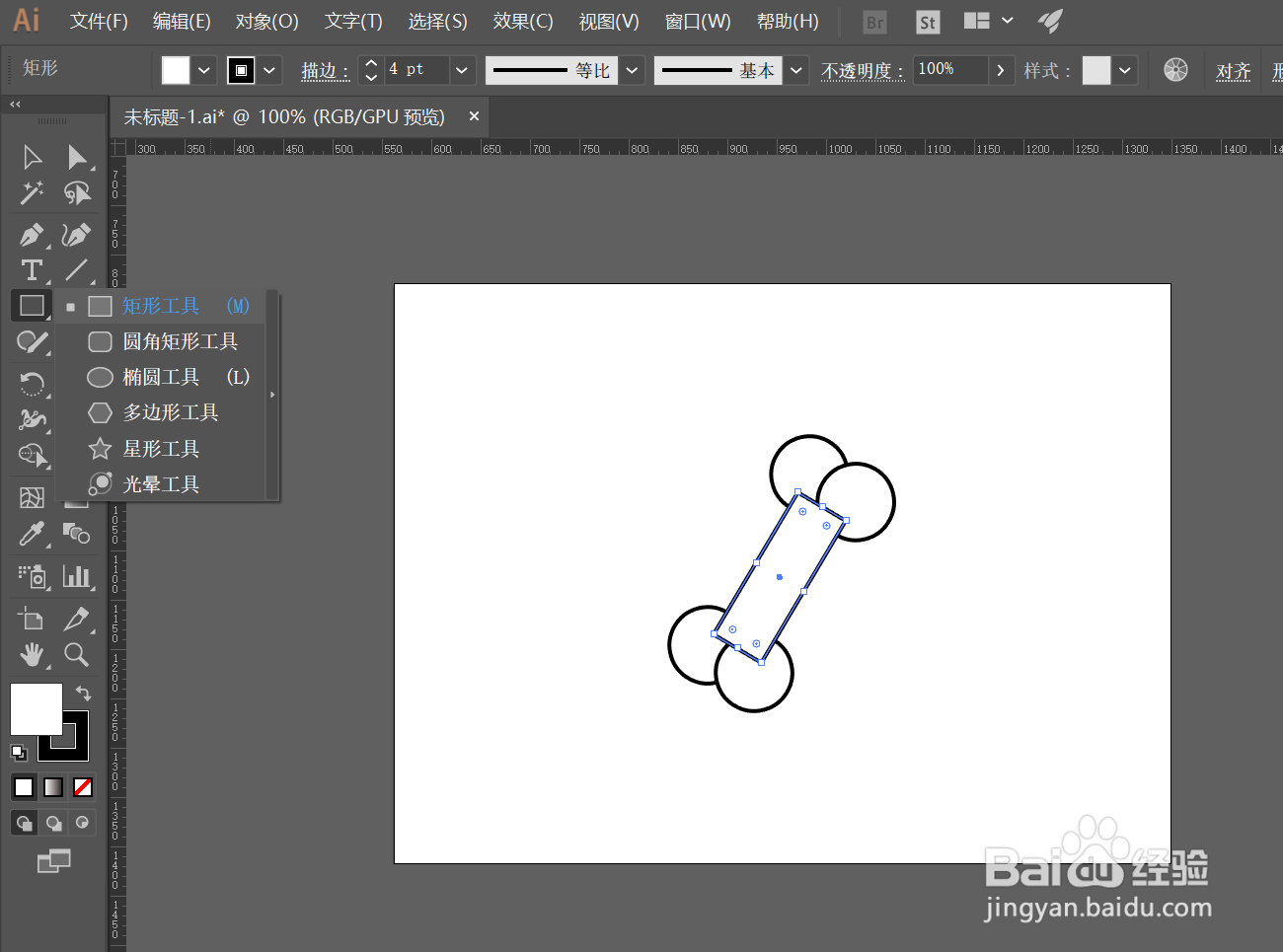Choose 圆角矩形工具 from the flyout
Image resolution: width=1283 pixels, height=952 pixels.
(162, 341)
